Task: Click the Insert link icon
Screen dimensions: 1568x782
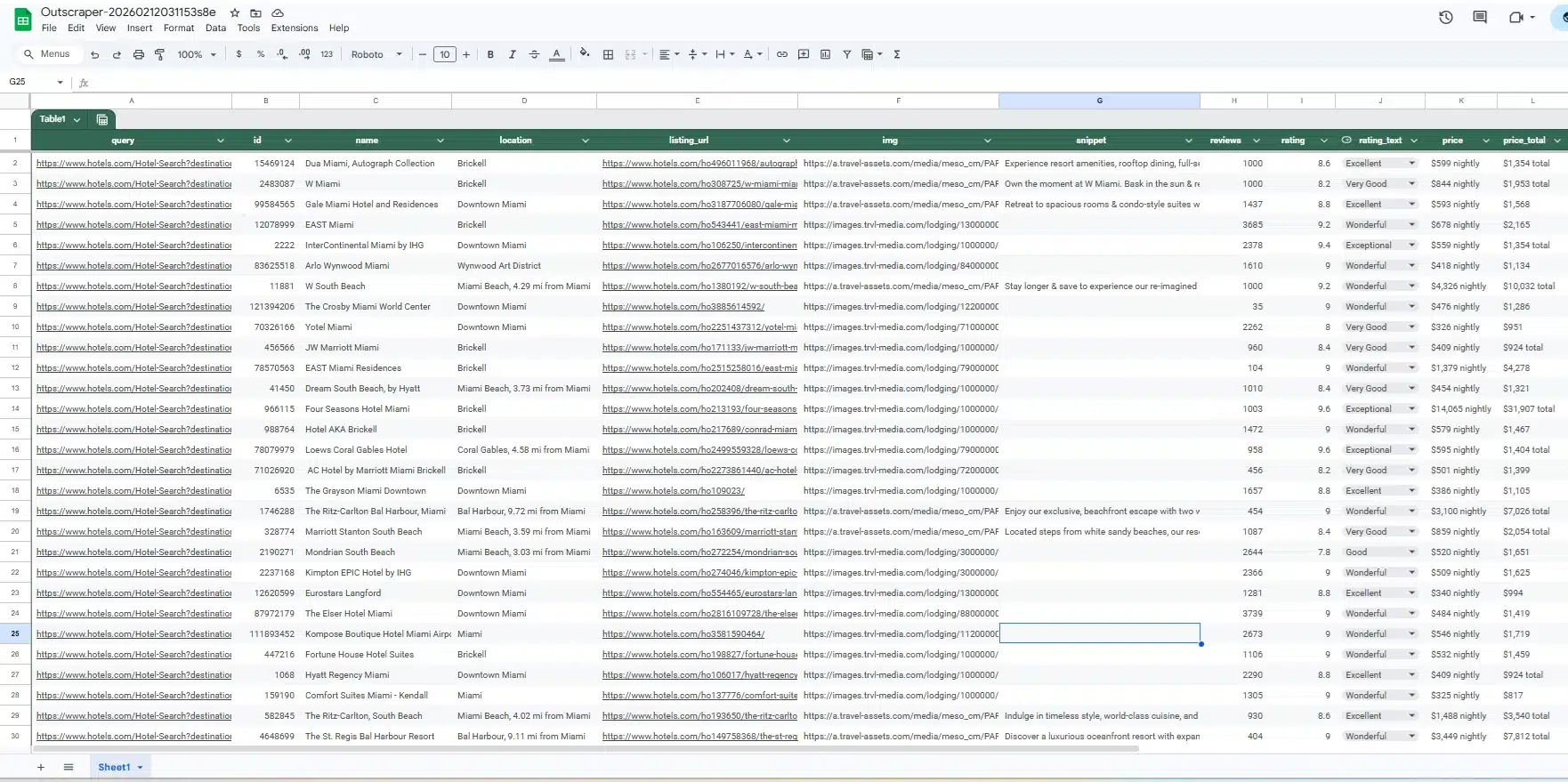Action: (781, 54)
